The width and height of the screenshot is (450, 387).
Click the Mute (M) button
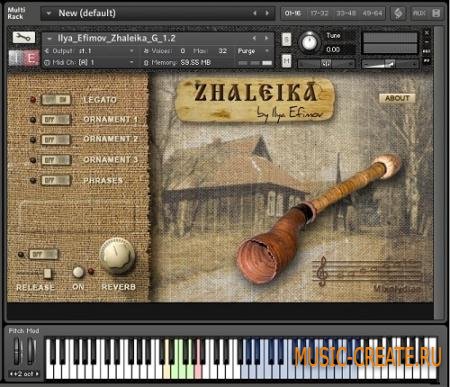coord(286,61)
